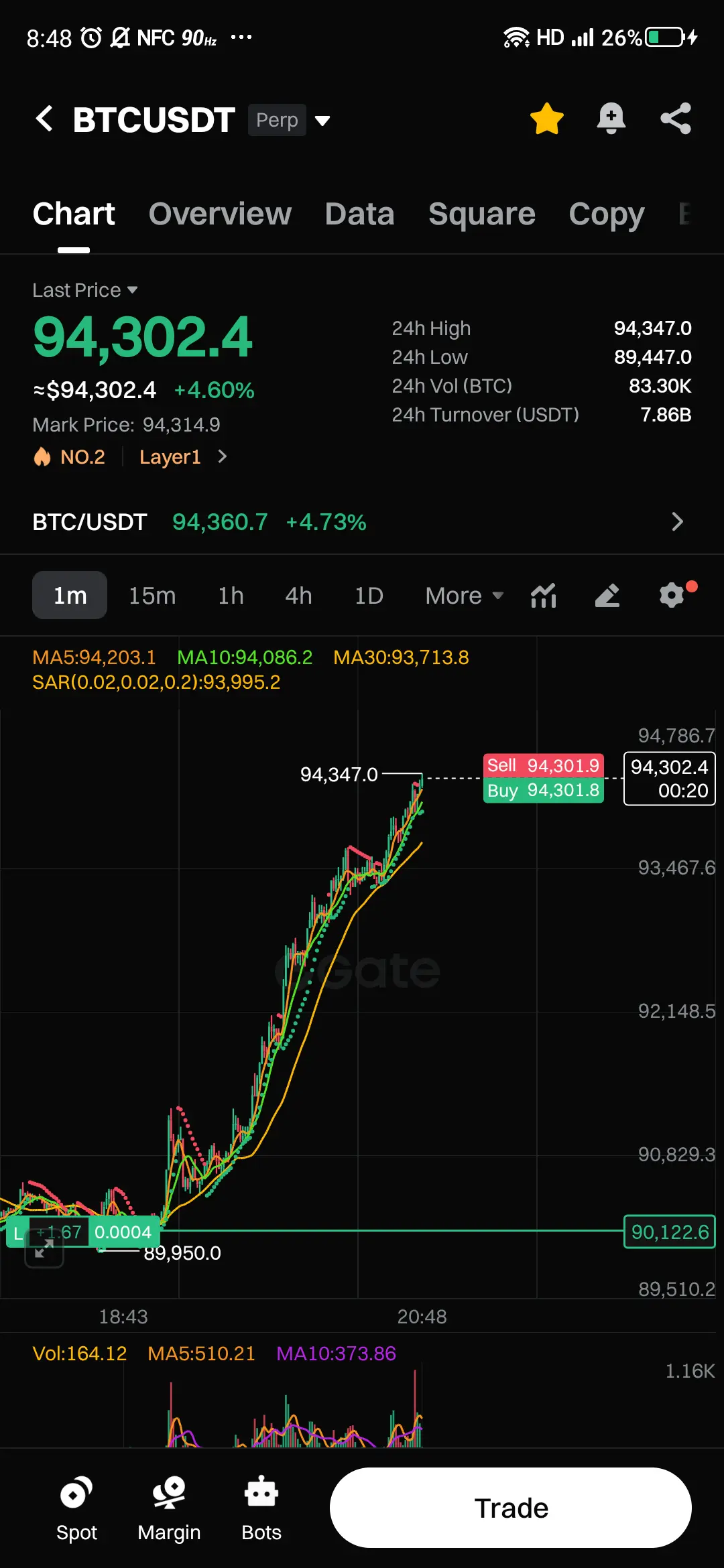The image size is (724, 1568).
Task: Tap the 90,122.6 position price marker
Action: click(670, 1232)
